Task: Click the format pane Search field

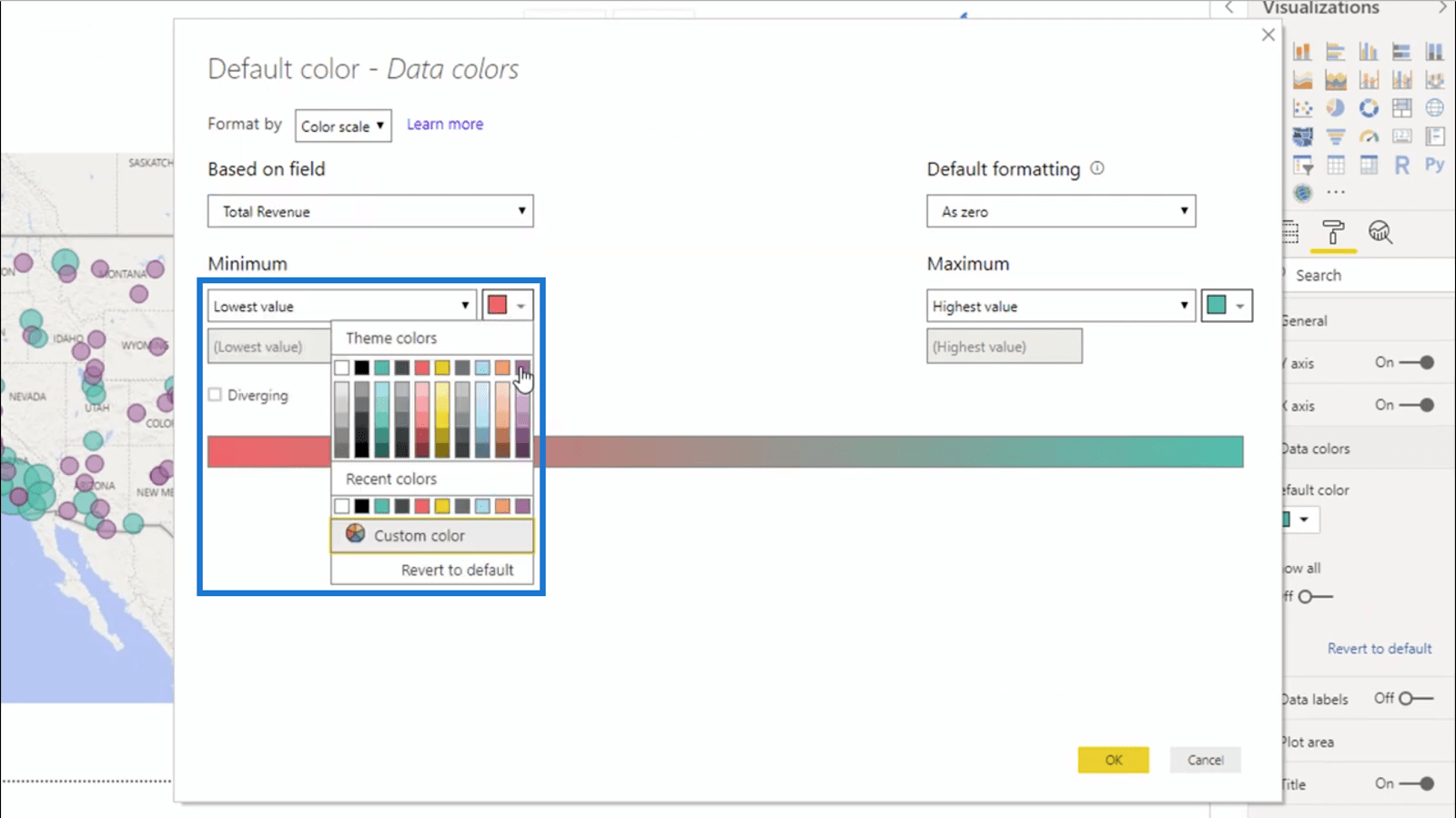Action: click(x=1370, y=275)
